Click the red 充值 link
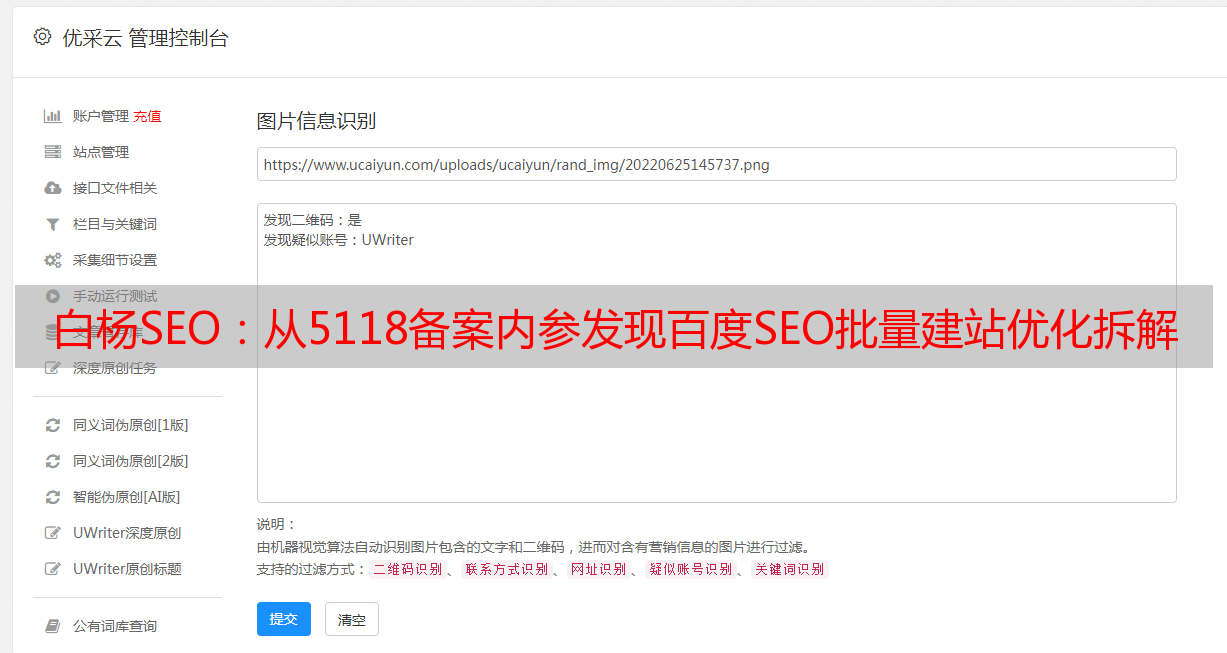The width and height of the screenshot is (1227, 653). click(147, 116)
